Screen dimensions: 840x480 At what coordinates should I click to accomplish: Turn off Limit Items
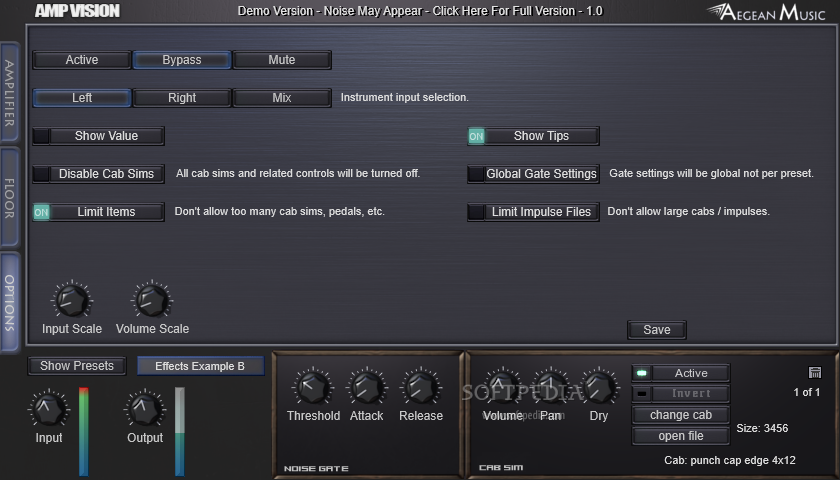click(x=99, y=212)
